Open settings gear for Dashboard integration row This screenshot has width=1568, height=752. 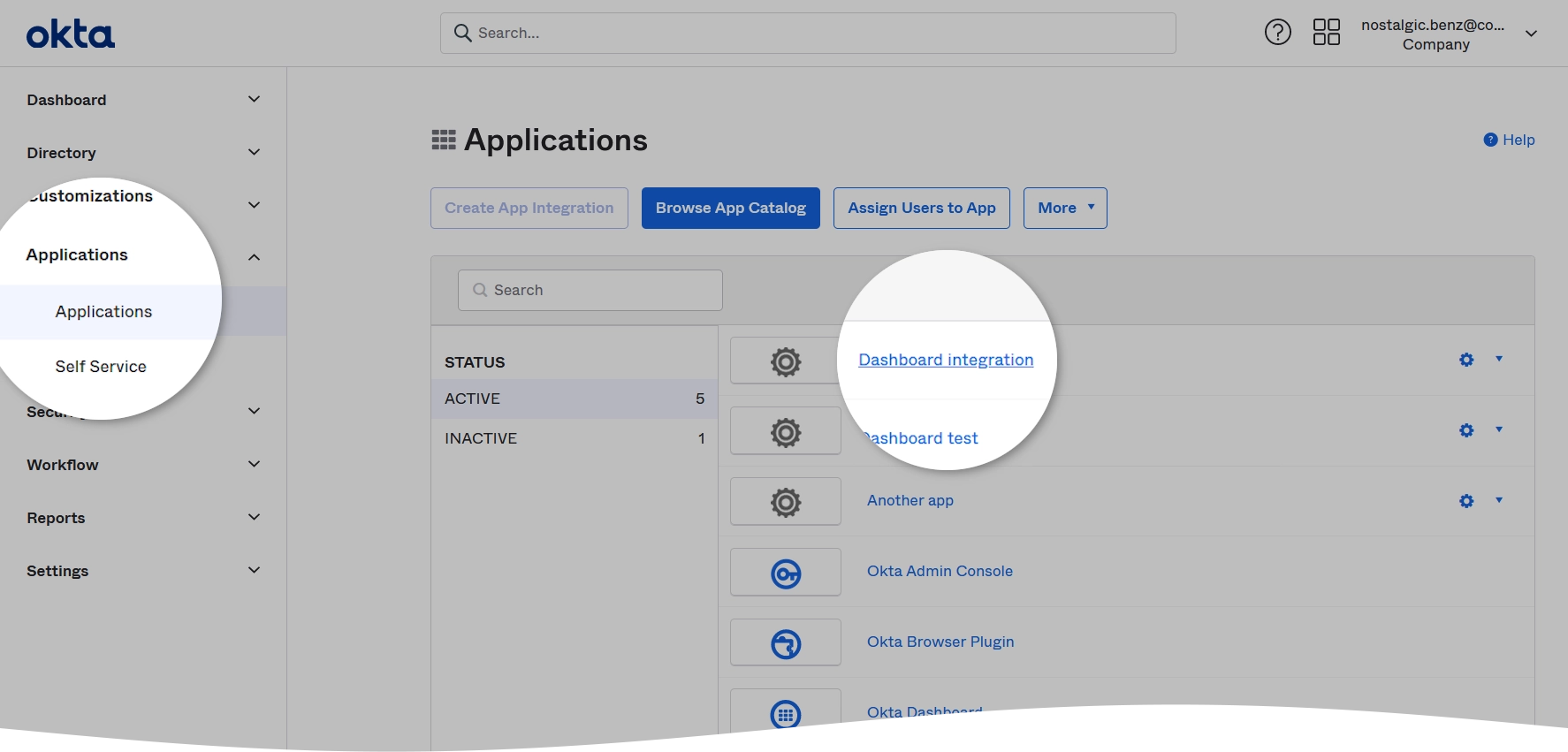pos(1466,360)
